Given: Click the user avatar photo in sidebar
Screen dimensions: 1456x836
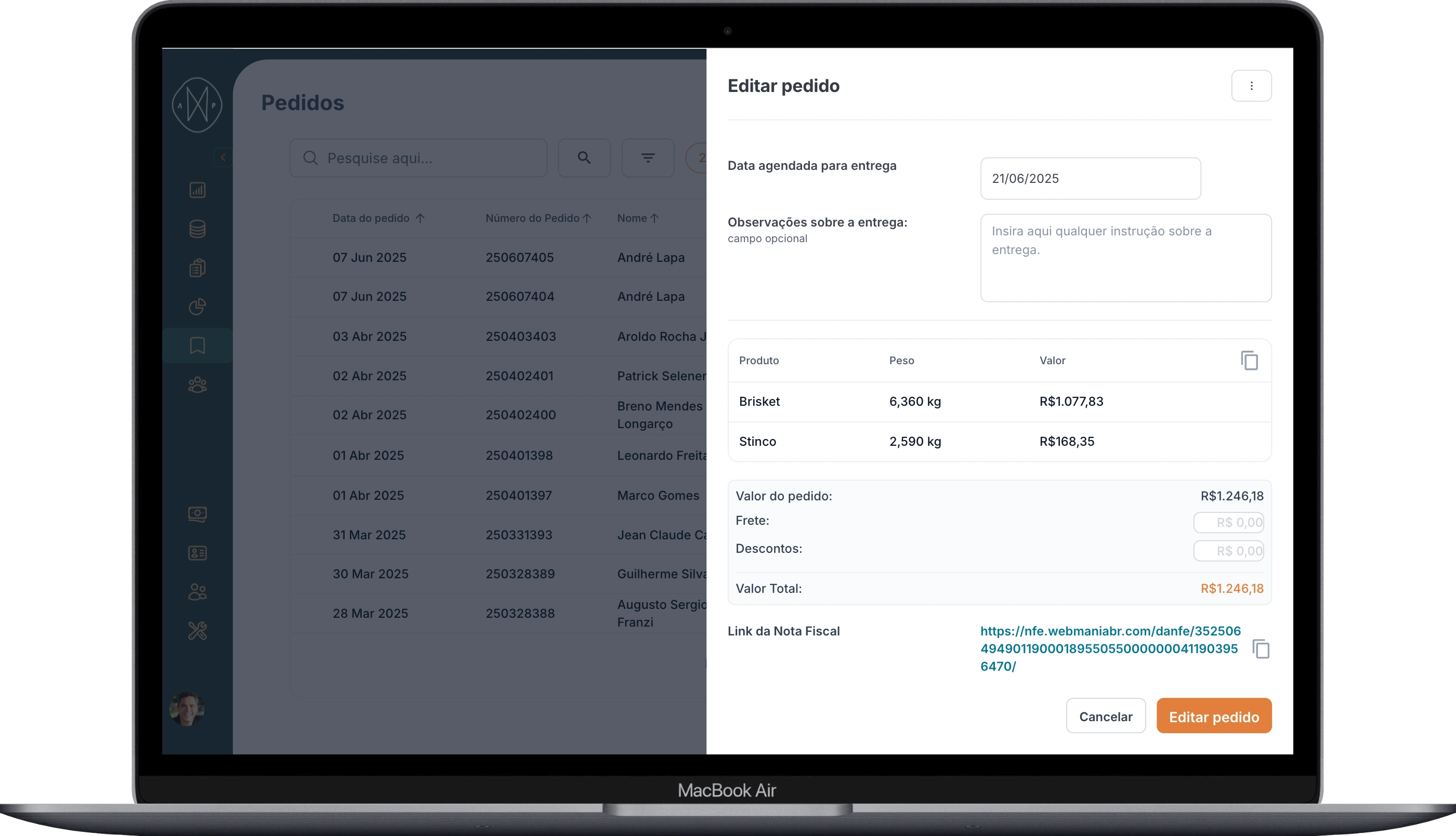Looking at the screenshot, I should coord(187,709).
